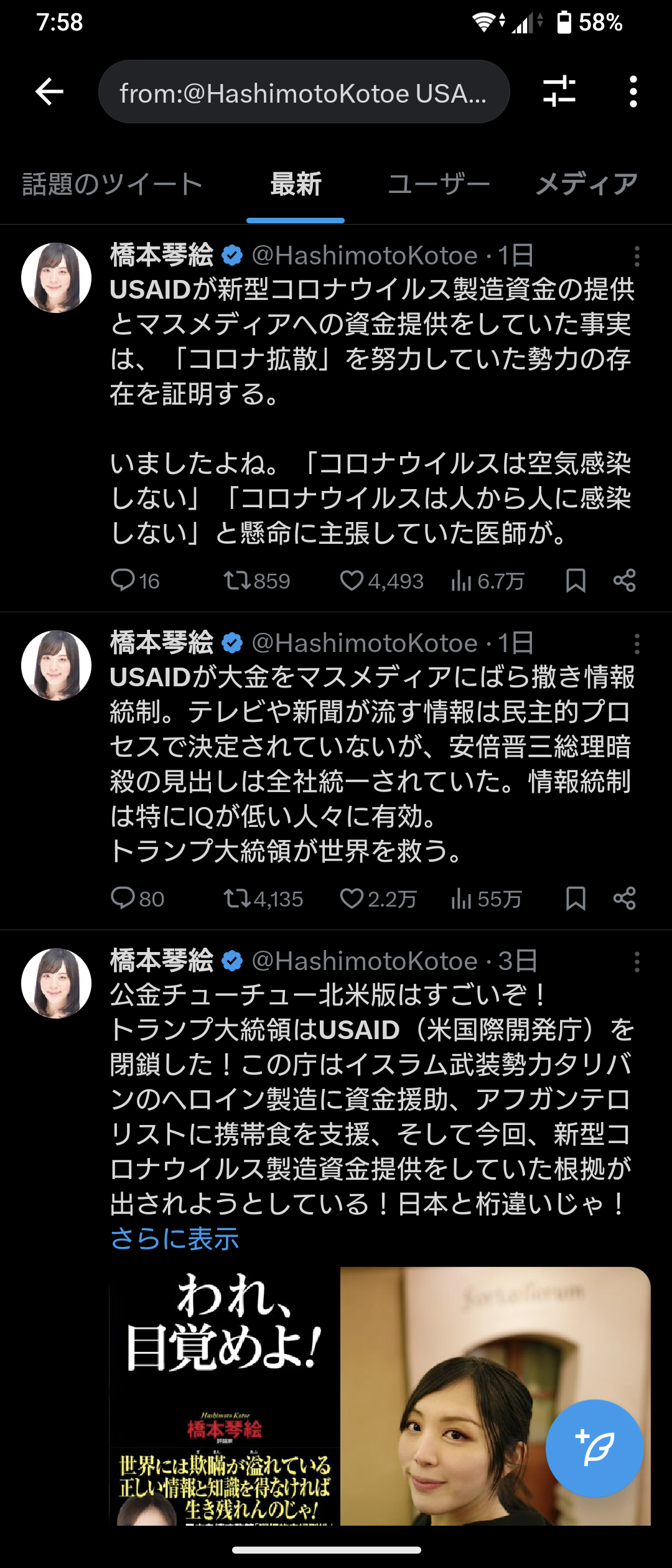Screen dimensions: 672x1568
Task: Share the first tweet
Action: pyautogui.click(x=624, y=581)
